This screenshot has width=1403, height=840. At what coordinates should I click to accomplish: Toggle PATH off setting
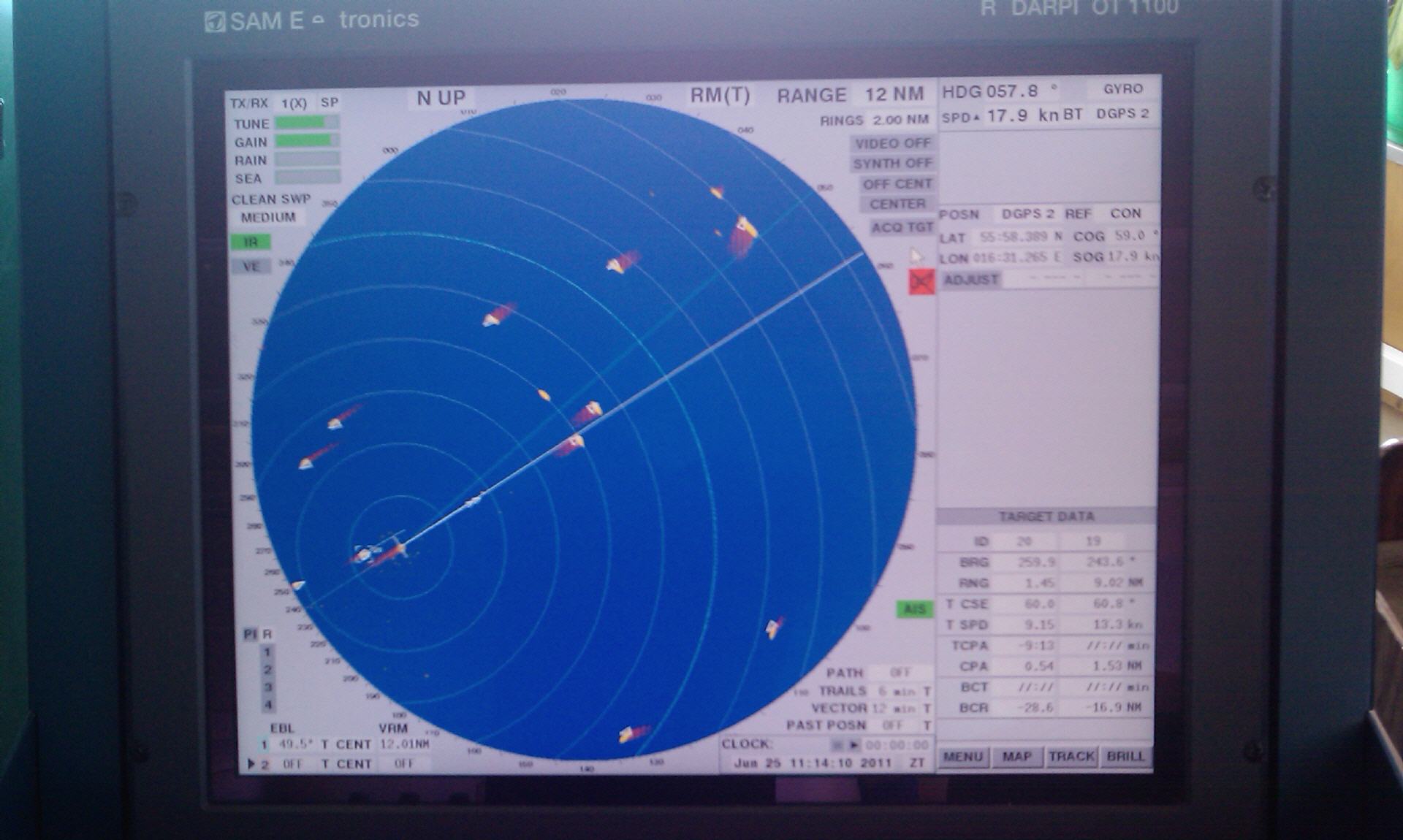[x=900, y=672]
